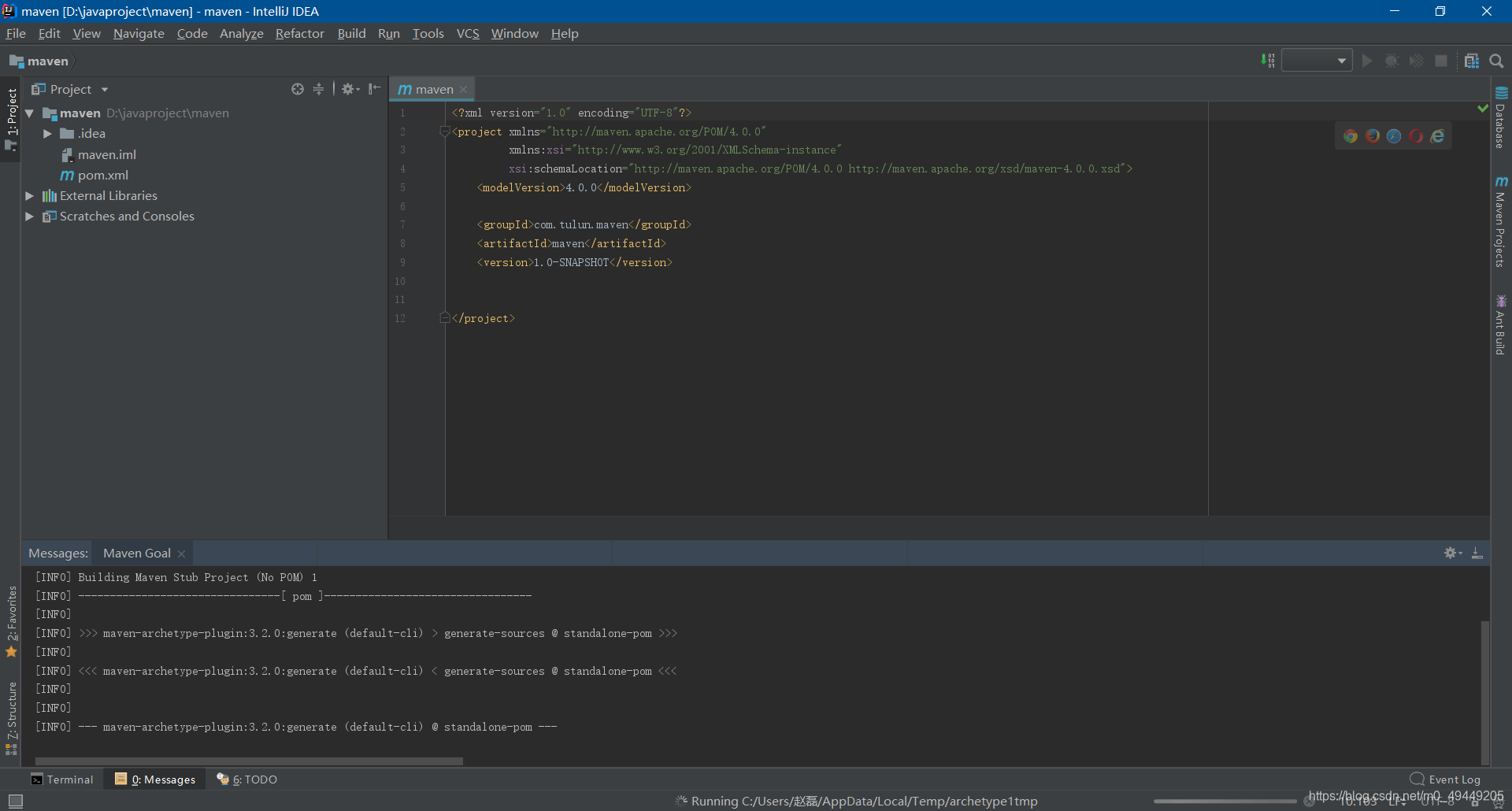
Task: Open run configuration dropdown
Action: (x=1317, y=61)
